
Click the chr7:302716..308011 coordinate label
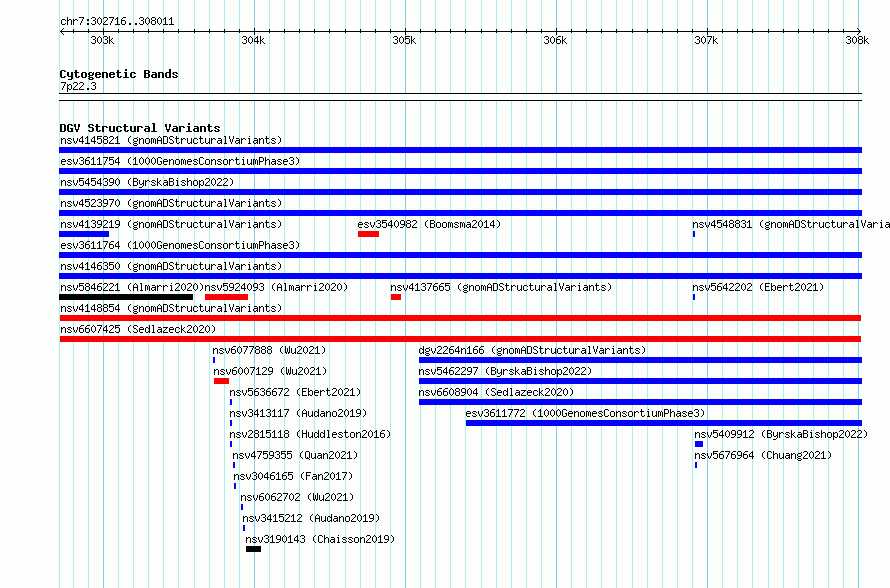117,22
